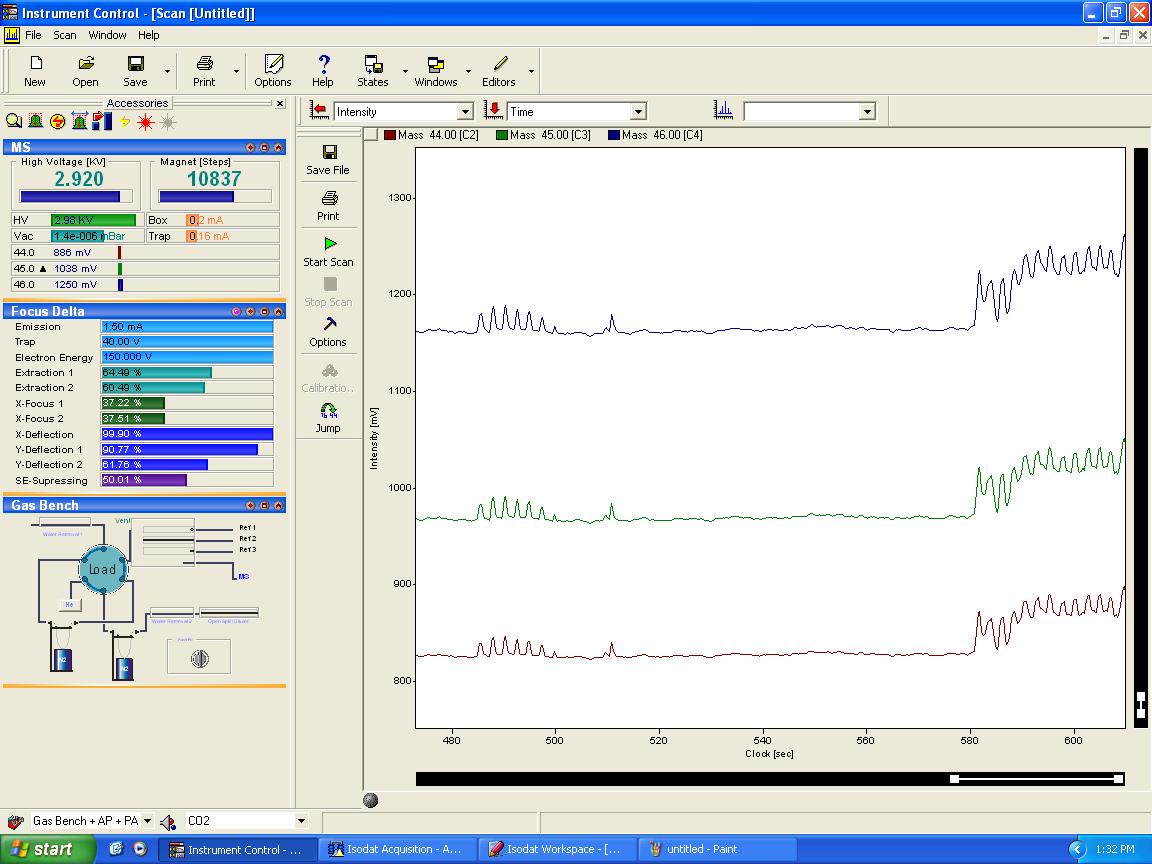This screenshot has height=864, width=1152.
Task: Click the Editors pencil toolbar icon
Action: 499,65
